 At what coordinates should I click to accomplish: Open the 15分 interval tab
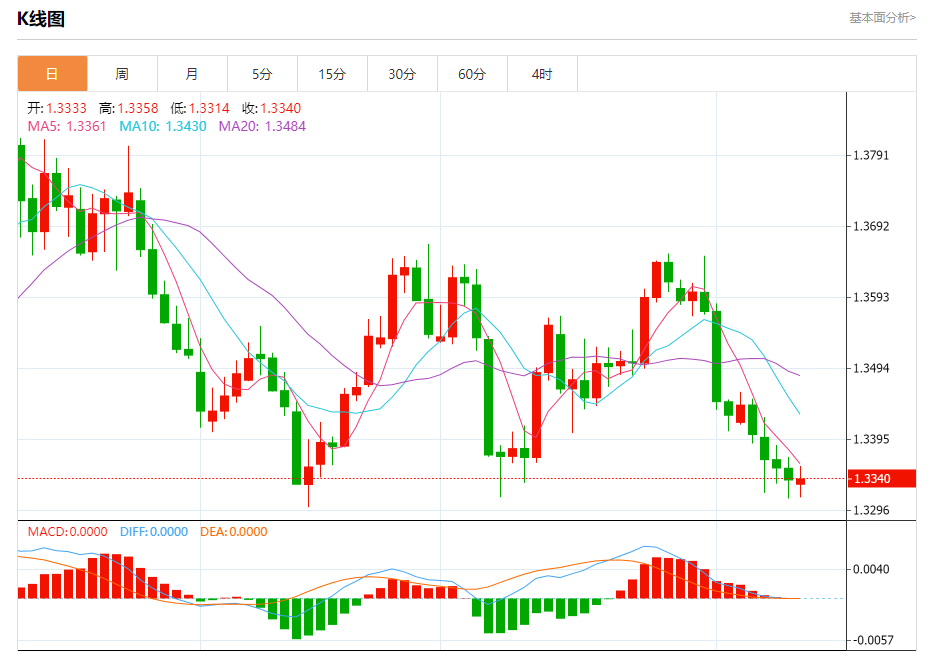click(x=332, y=74)
